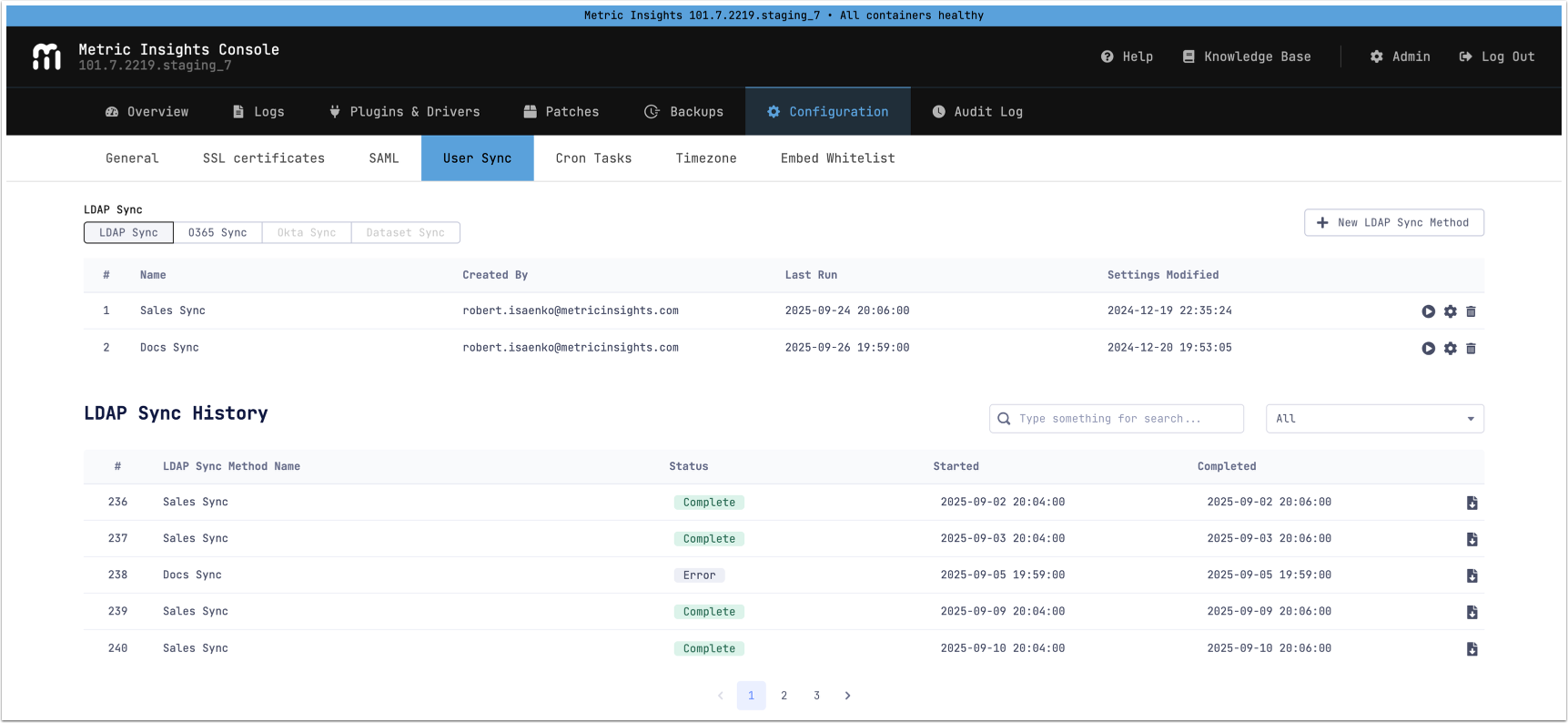This screenshot has height=723, width=1568.
Task: Switch to Cron Tasks sub-tab
Action: (x=593, y=158)
